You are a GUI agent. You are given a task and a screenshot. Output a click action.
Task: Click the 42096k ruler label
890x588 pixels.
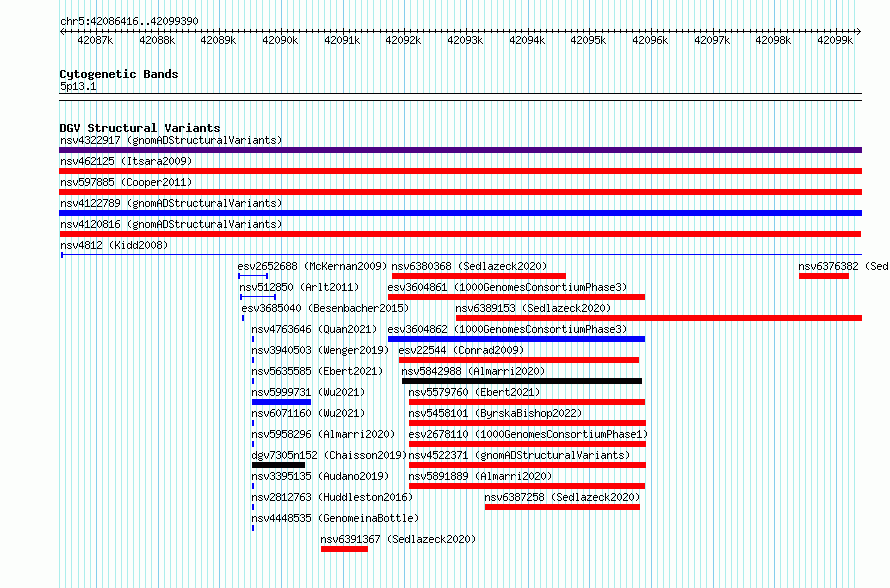[650, 40]
